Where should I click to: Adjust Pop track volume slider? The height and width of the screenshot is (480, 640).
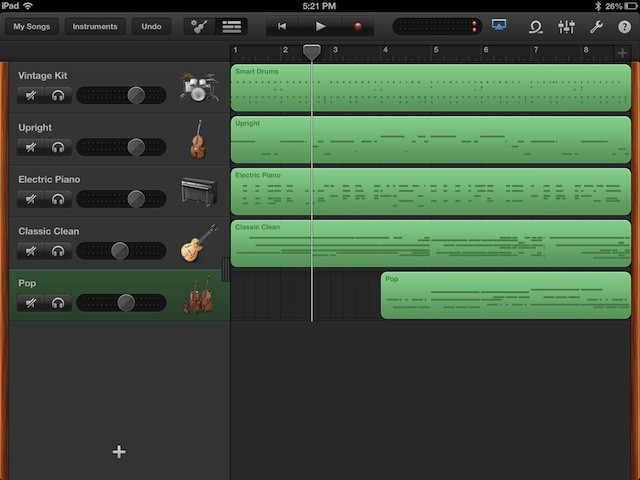click(x=121, y=302)
